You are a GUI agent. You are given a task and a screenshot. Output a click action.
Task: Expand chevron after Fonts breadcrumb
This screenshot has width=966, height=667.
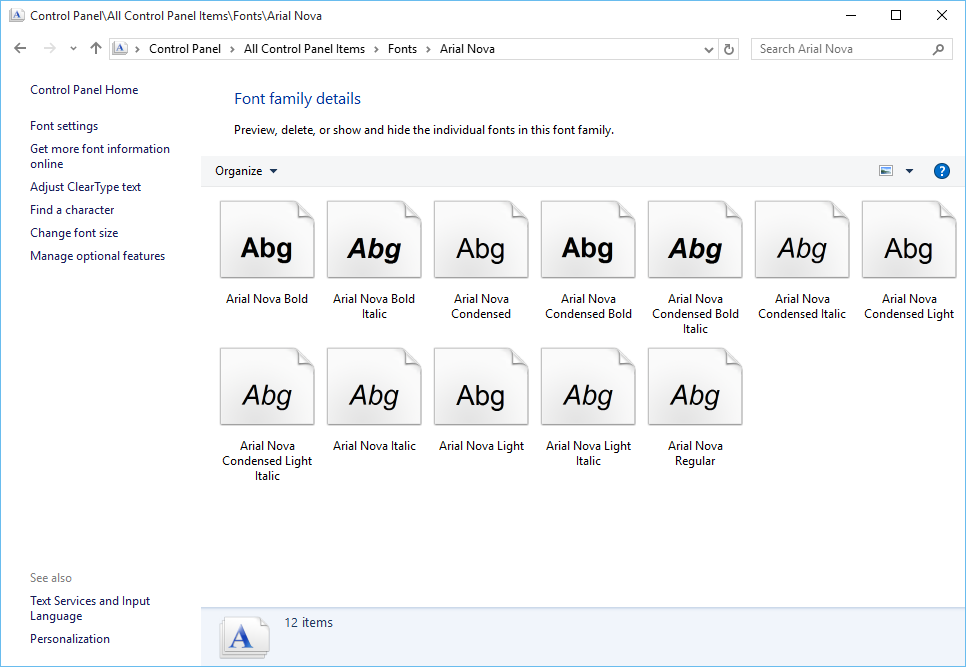[x=428, y=49]
